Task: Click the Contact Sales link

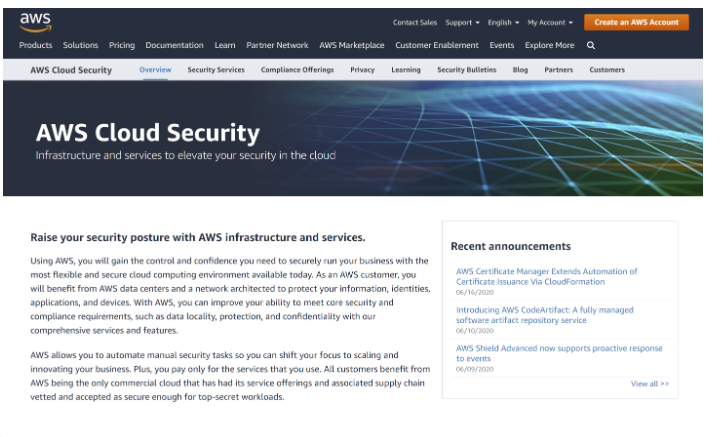Action: (x=415, y=22)
